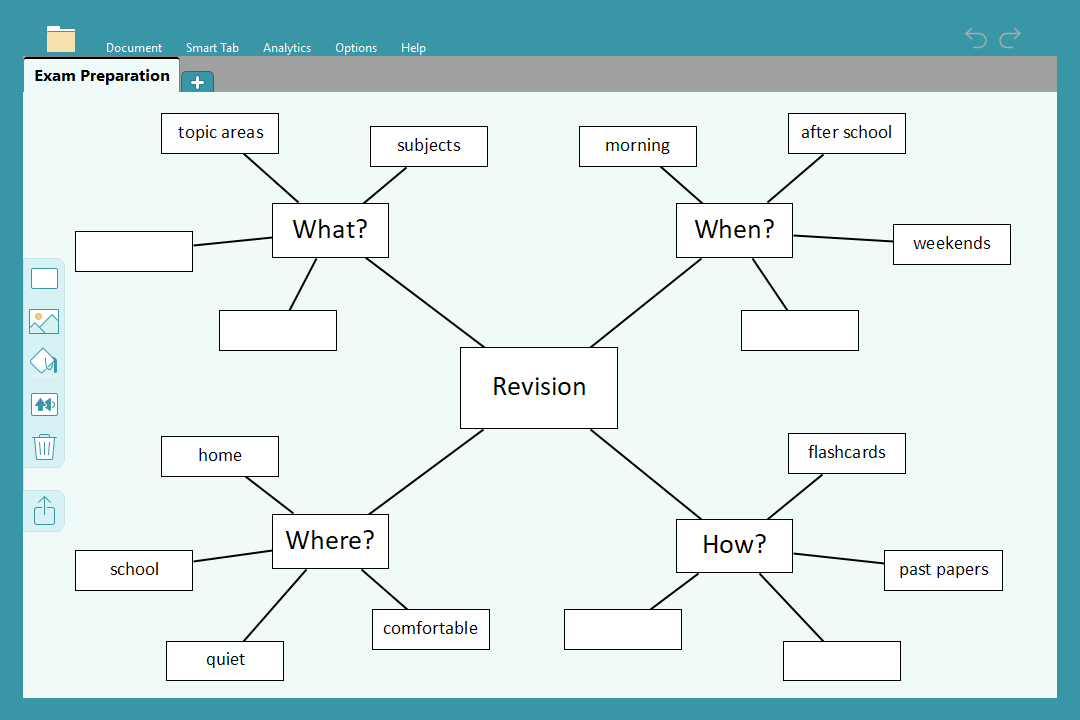
Task: Select the paint bucket fill tool
Action: [44, 362]
